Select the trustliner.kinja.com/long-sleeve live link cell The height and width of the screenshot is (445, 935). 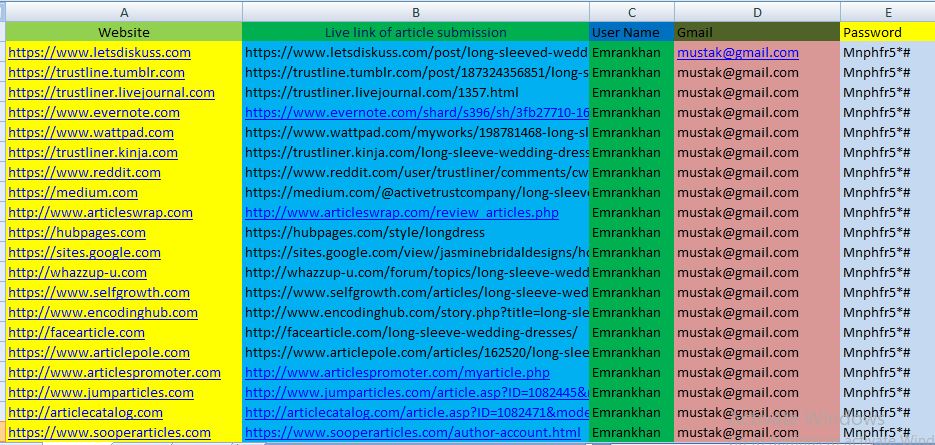click(416, 153)
